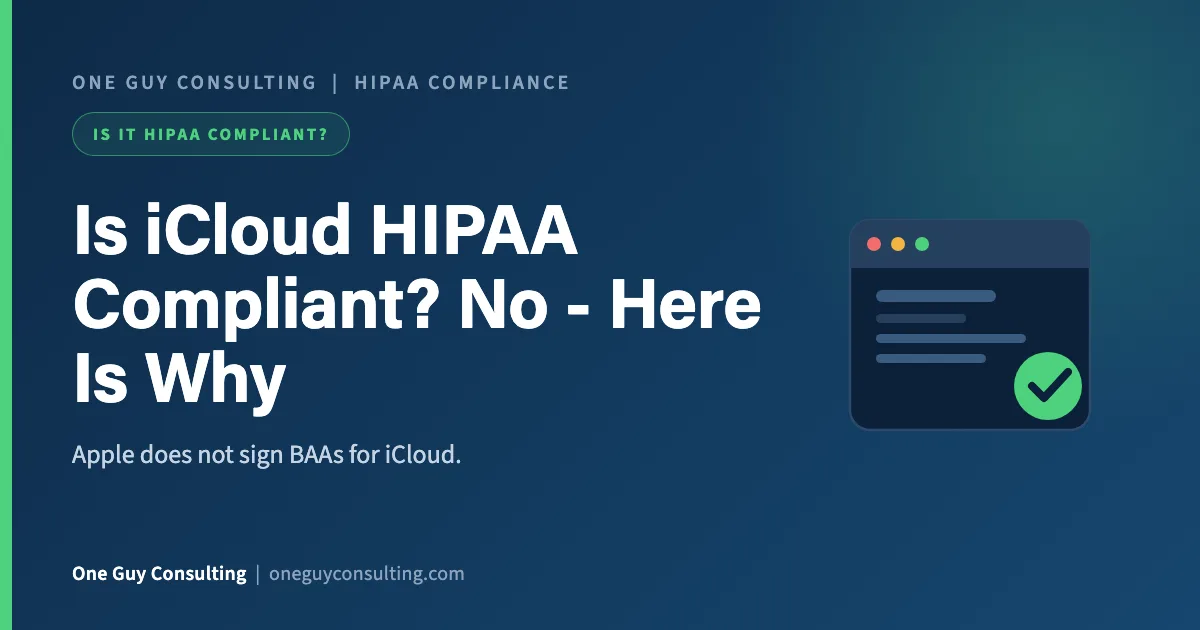Click the bold "One Guy Consulting" footer text
This screenshot has width=1200, height=630.
(x=159, y=574)
